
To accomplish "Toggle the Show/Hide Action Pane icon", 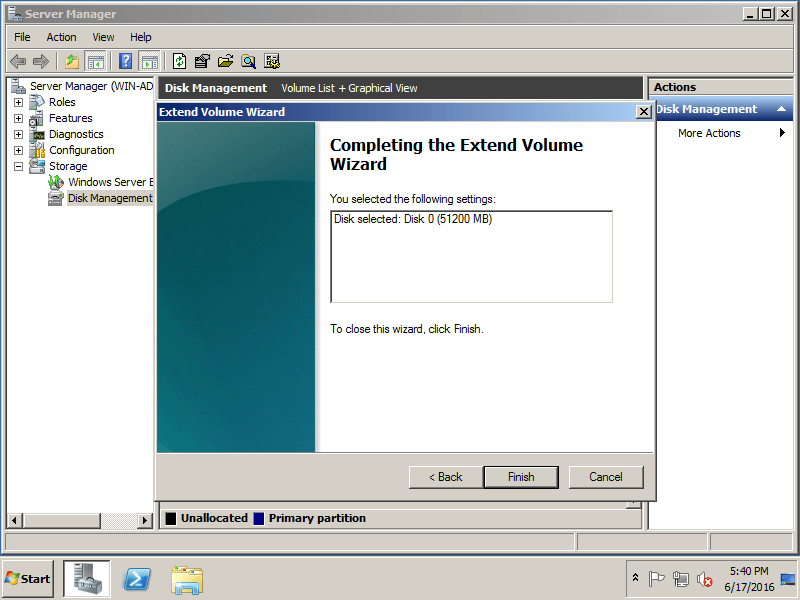I will [149, 62].
